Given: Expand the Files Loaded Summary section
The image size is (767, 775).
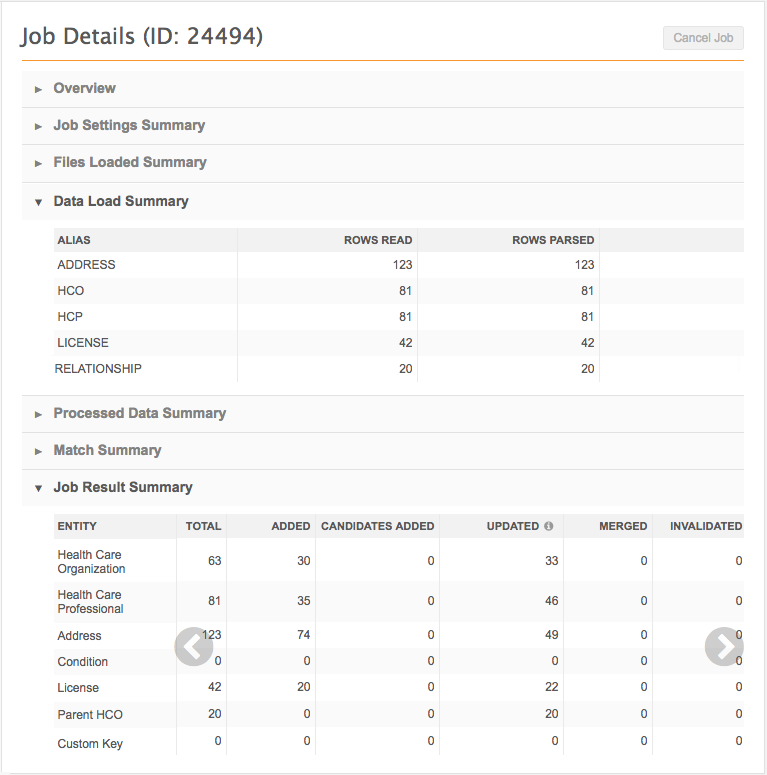Looking at the screenshot, I should (130, 163).
